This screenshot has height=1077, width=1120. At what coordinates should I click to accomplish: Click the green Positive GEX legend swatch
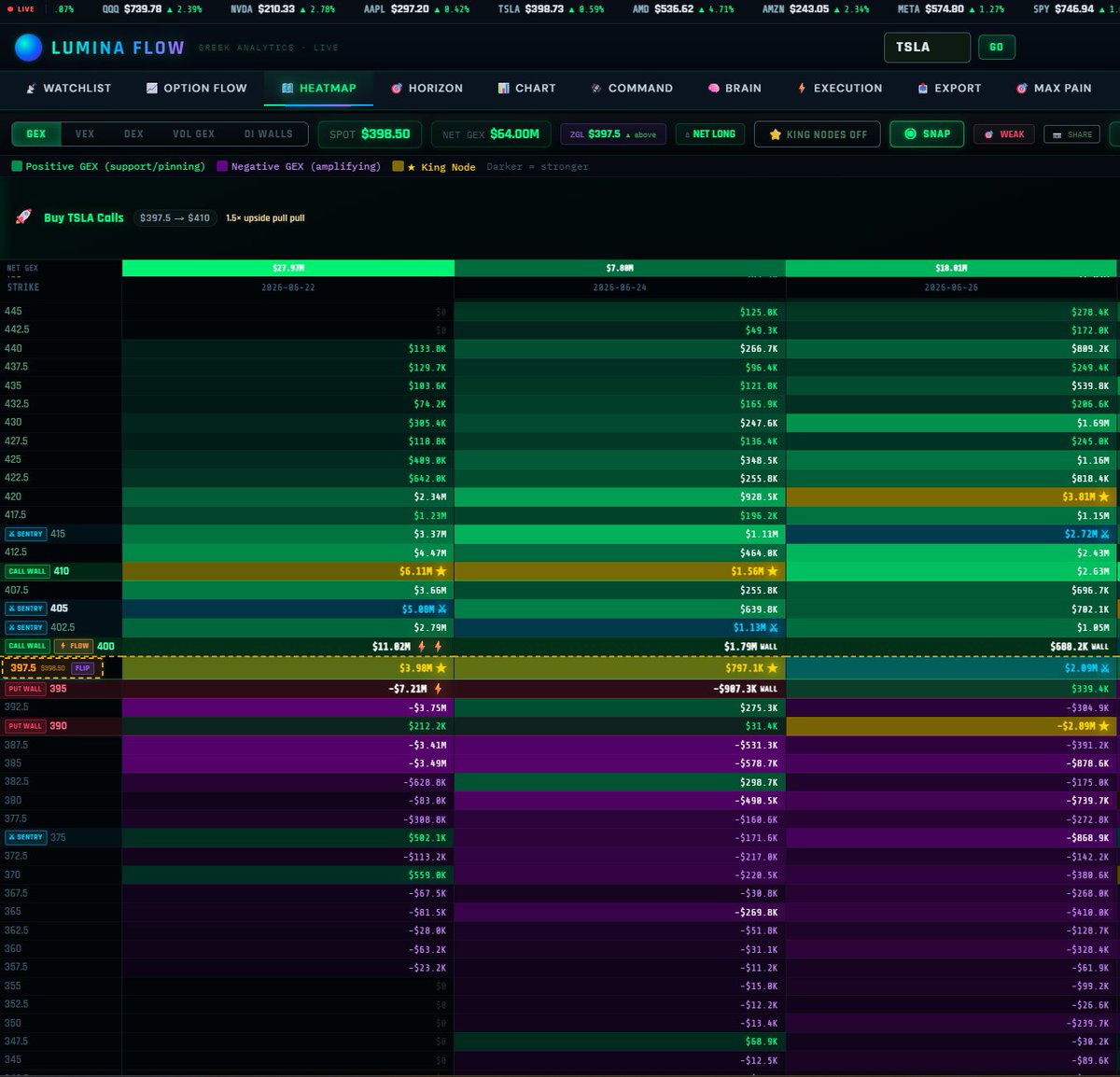tap(17, 166)
